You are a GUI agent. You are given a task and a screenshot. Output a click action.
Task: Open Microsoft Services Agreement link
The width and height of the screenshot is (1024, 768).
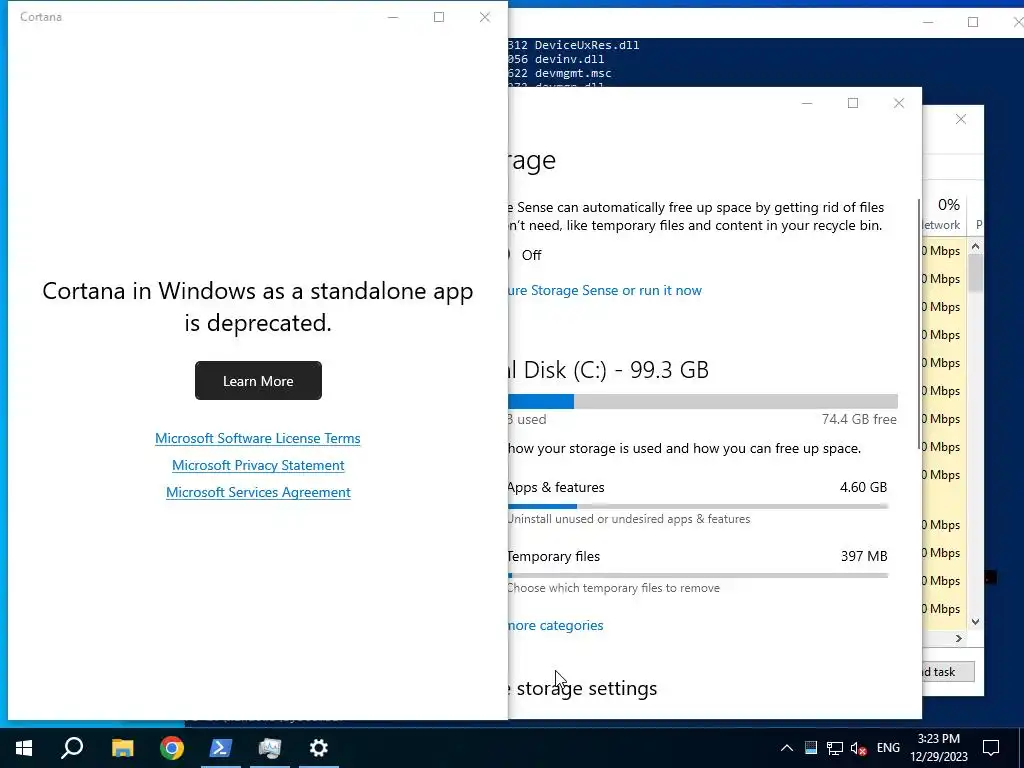pos(258,492)
